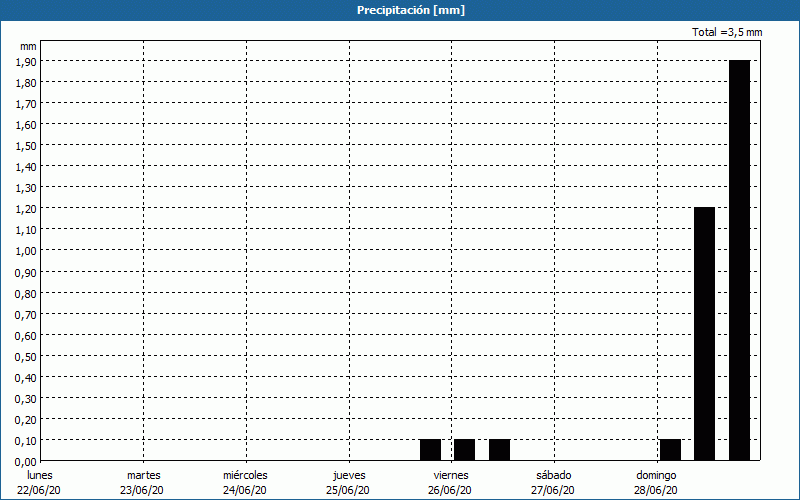
Task: Click the domingo 28/06/20 axis label
Action: pos(656,483)
